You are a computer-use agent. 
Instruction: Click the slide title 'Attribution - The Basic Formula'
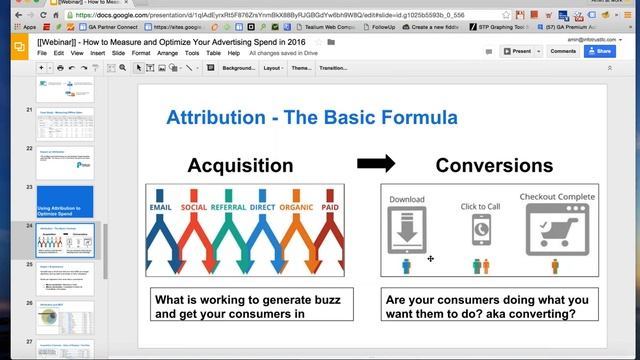(312, 118)
